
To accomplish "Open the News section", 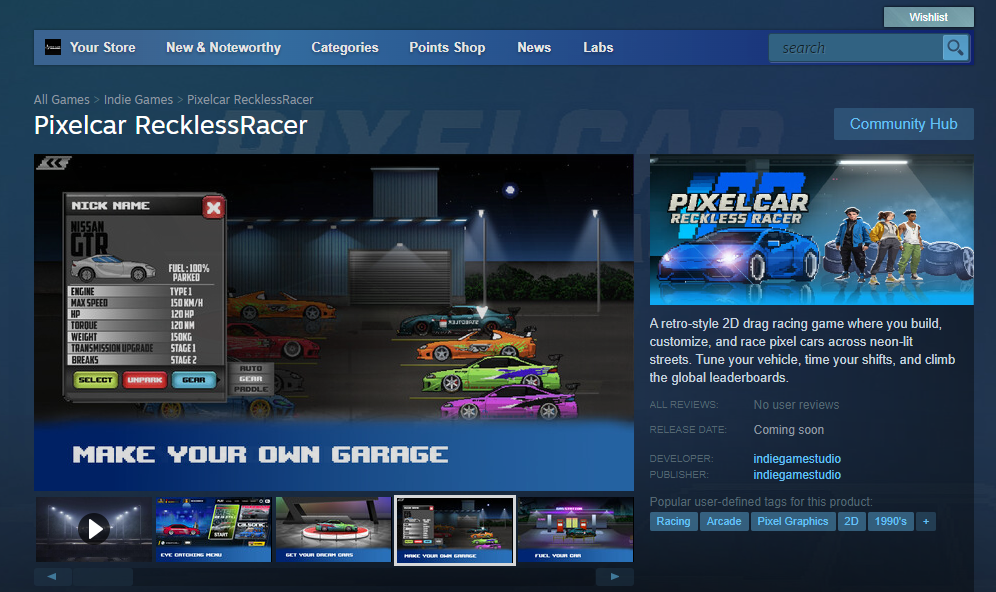I will [x=534, y=47].
